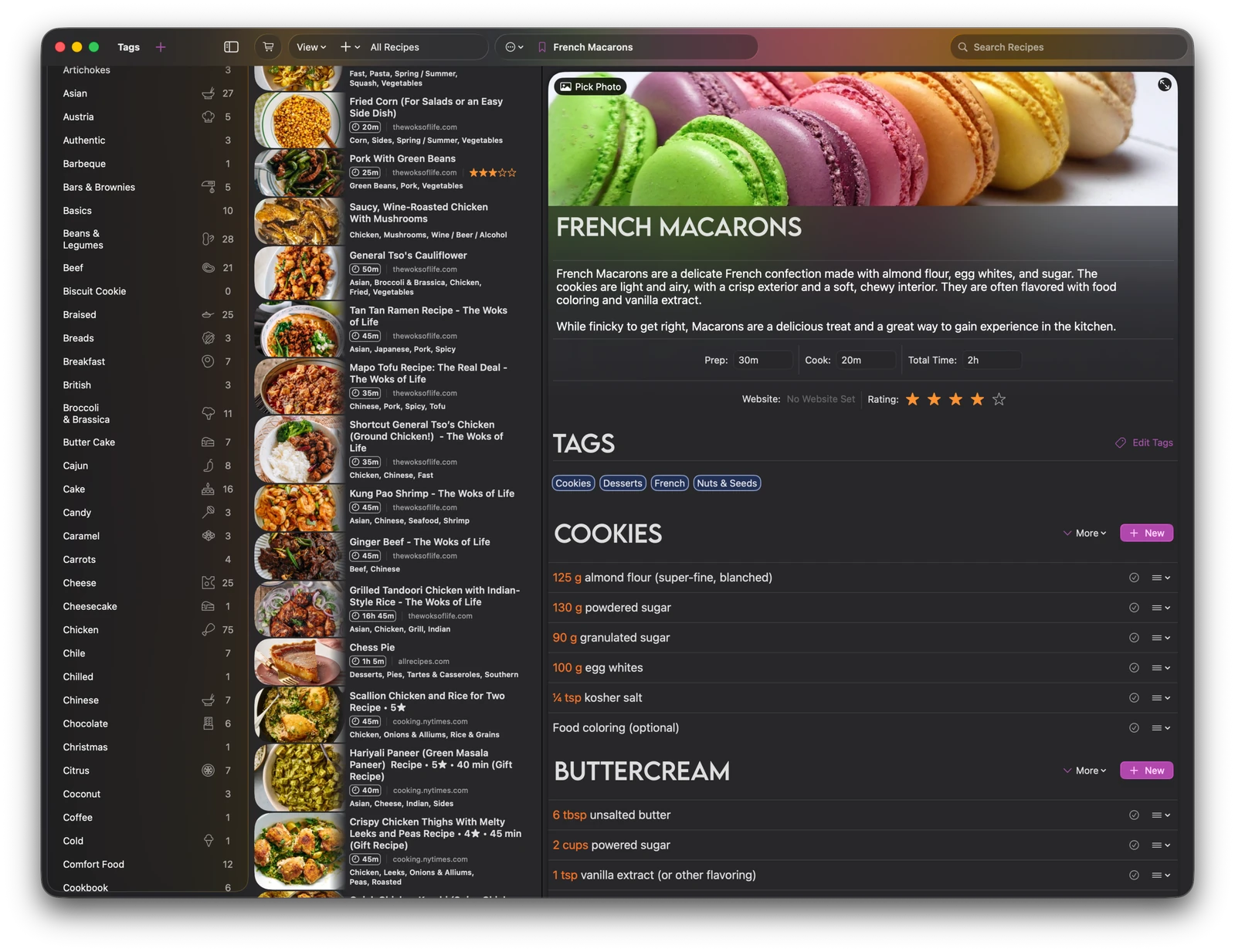Viewport: 1235px width, 952px height.
Task: Click the Cake tag icon
Action: click(208, 489)
